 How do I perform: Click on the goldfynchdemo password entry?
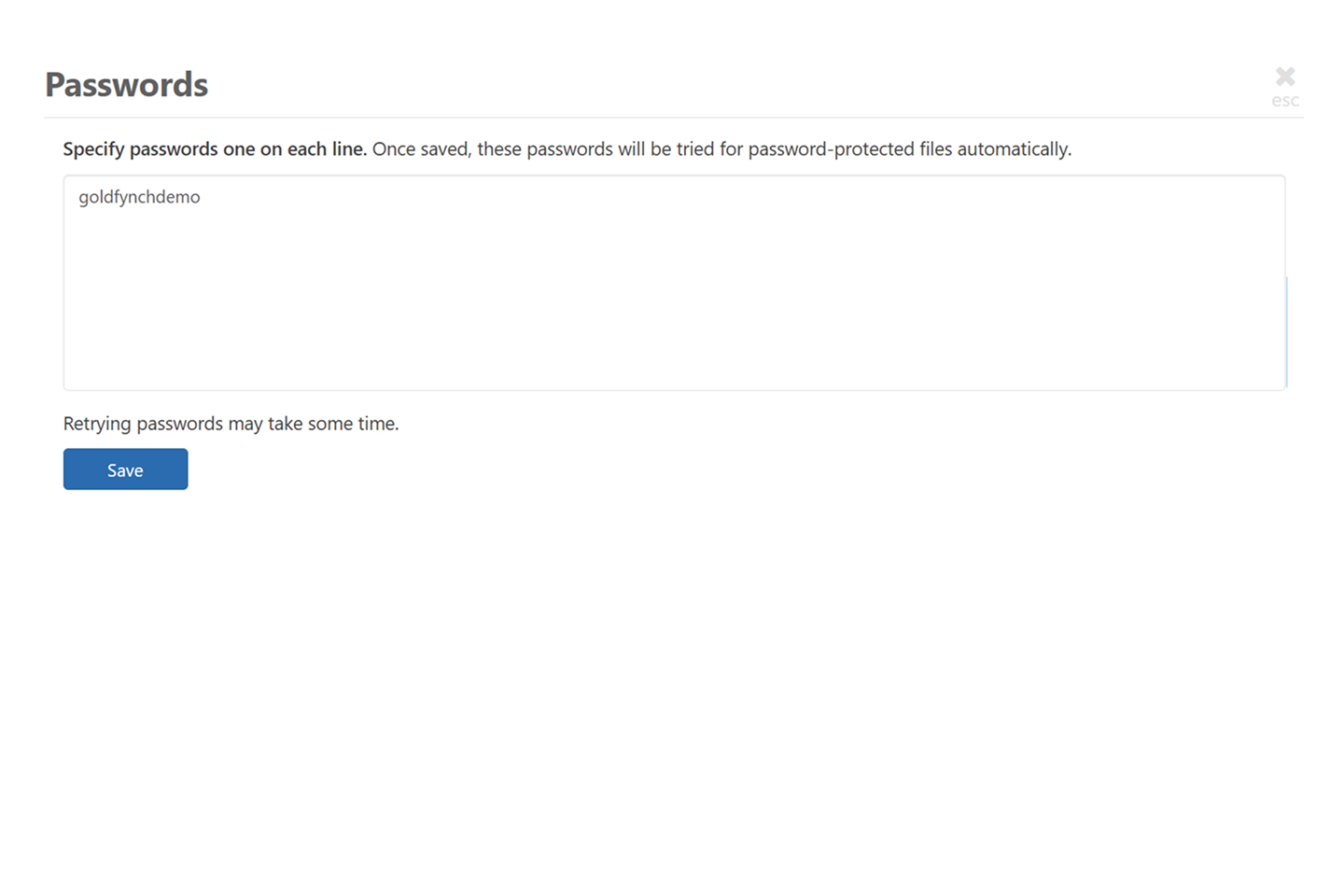(139, 197)
